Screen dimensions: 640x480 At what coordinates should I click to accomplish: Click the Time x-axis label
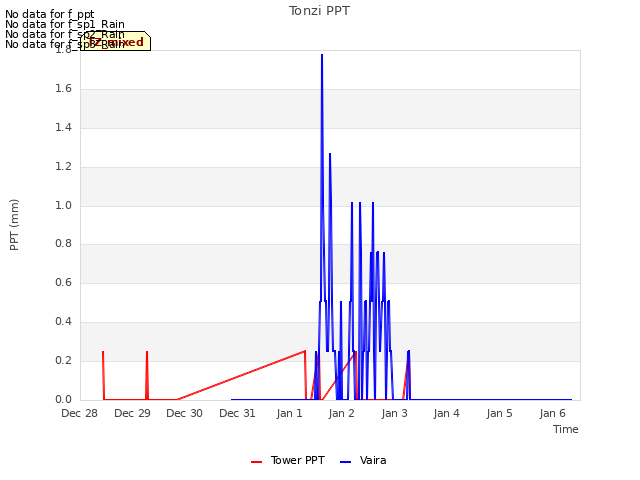click(x=566, y=429)
